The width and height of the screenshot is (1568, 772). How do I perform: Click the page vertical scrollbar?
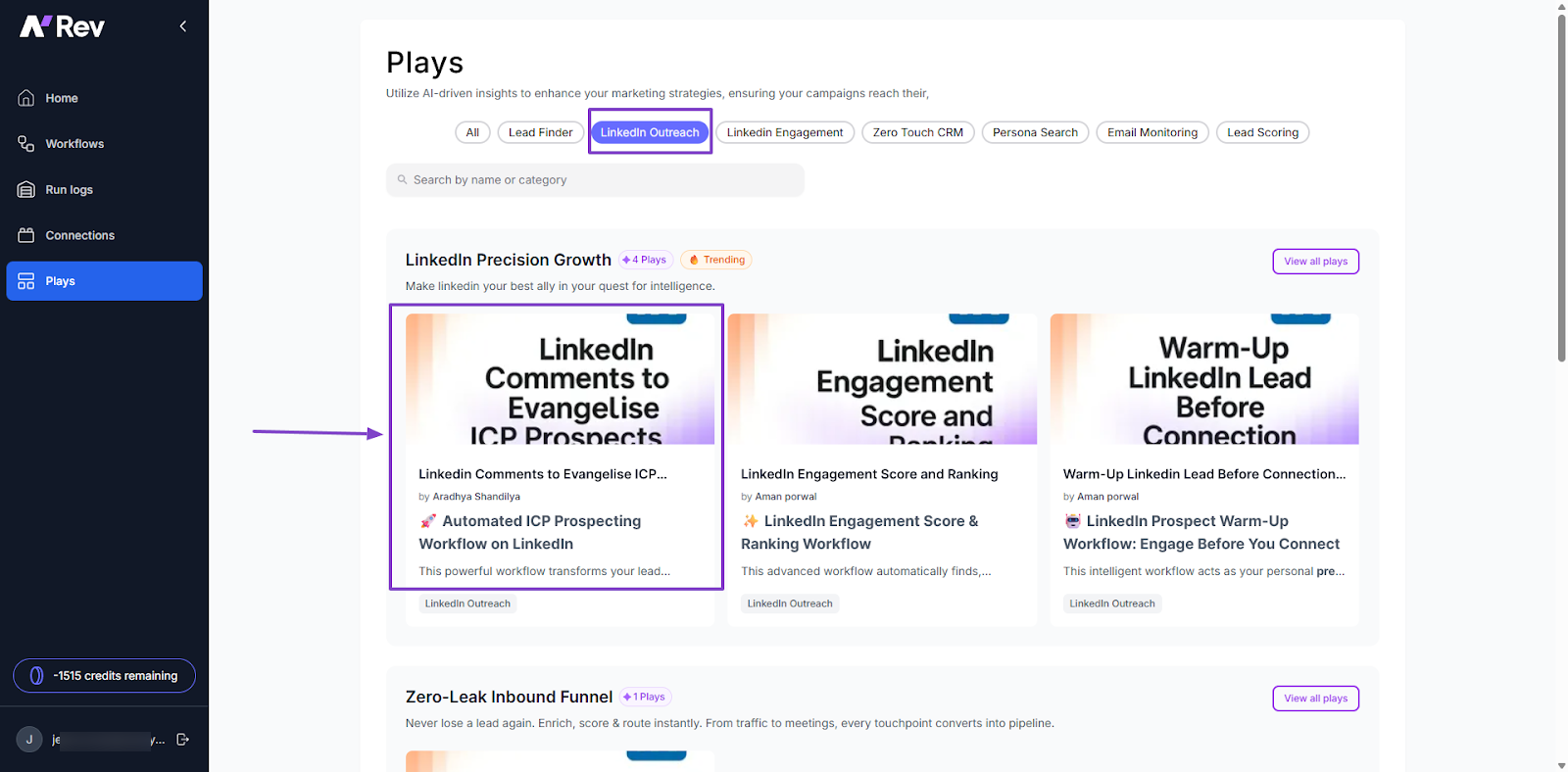pos(1561,188)
